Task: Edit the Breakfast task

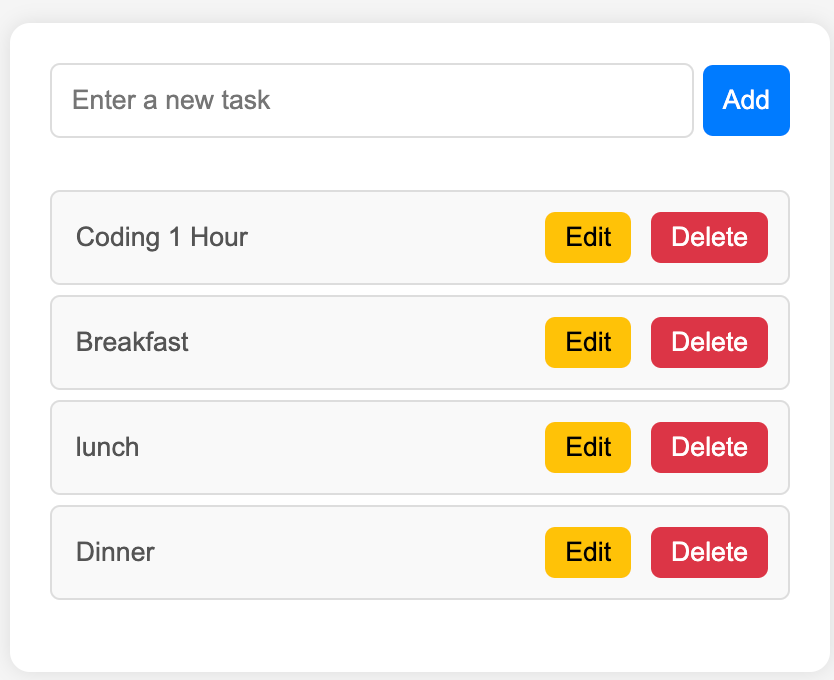Action: [588, 342]
